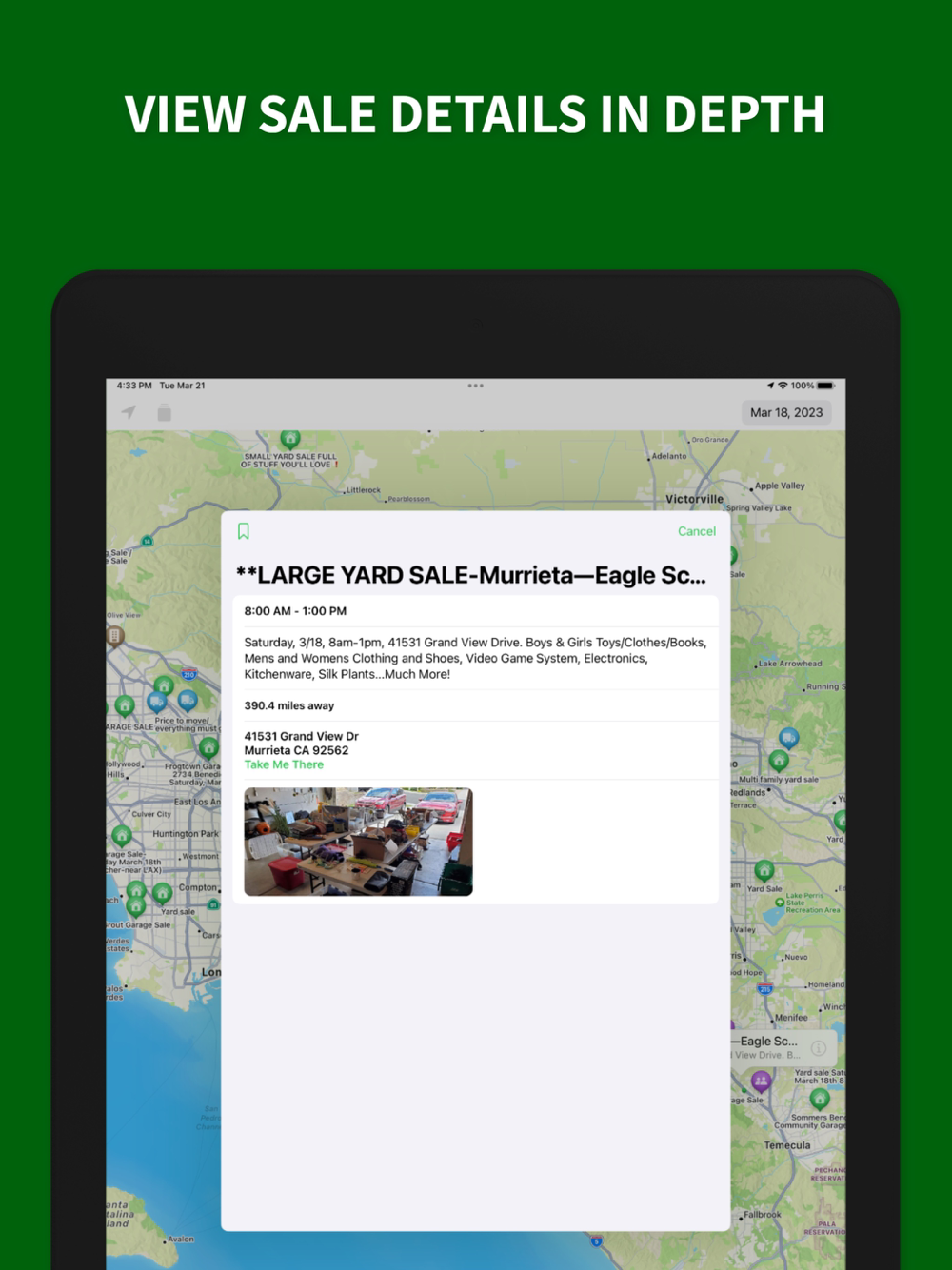Viewport: 952px width, 1270px height.
Task: Select the blue truck pin above 'Price to move'
Action: (188, 701)
